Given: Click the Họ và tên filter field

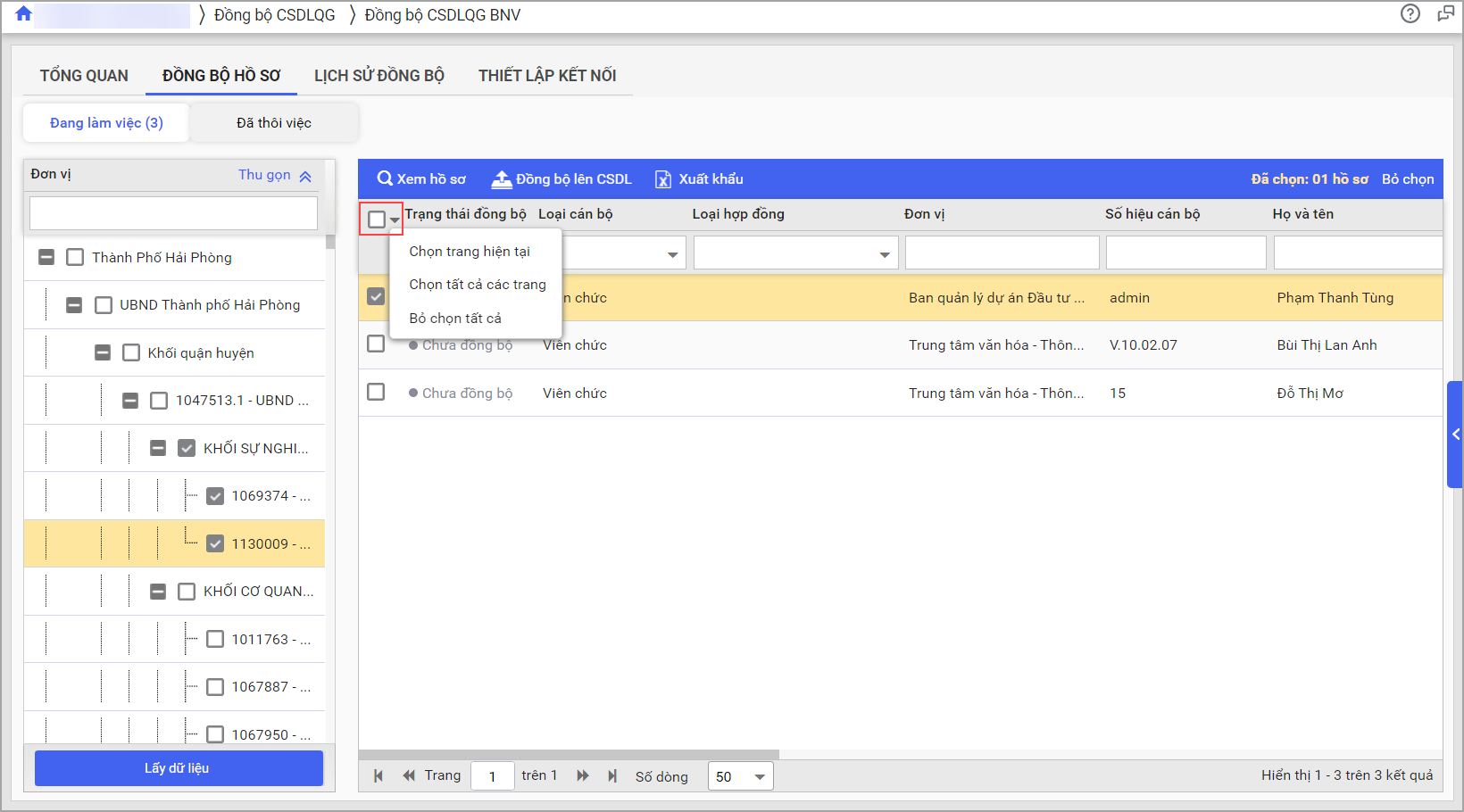Looking at the screenshot, I should (1358, 253).
